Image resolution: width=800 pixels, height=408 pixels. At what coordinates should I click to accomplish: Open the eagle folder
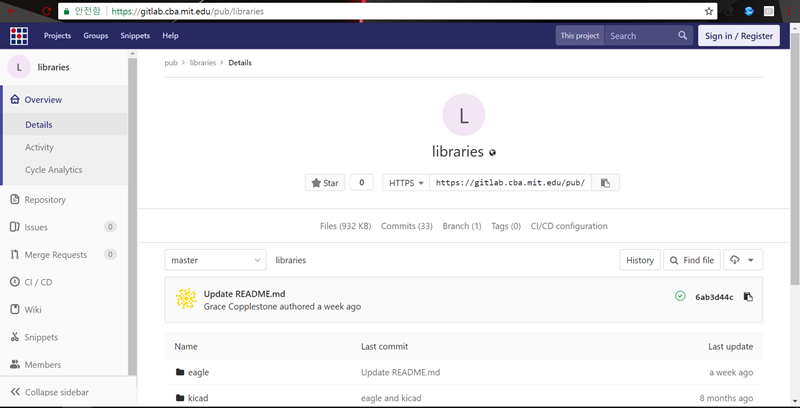coord(198,372)
